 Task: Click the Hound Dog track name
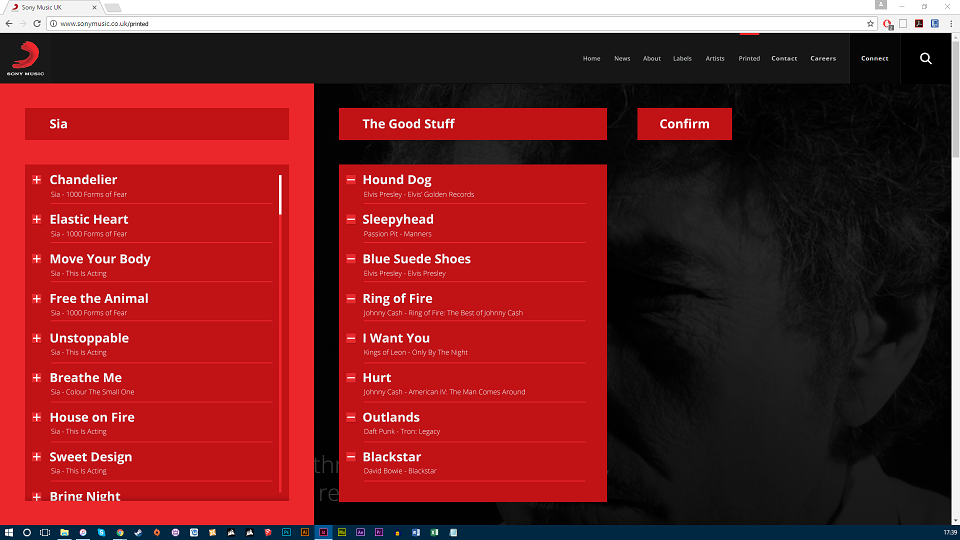(397, 179)
